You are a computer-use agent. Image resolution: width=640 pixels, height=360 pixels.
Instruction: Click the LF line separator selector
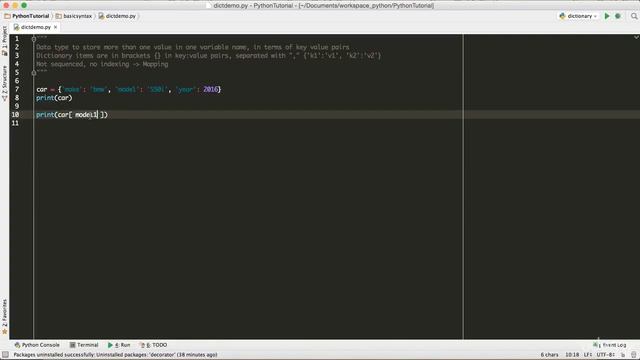point(588,355)
